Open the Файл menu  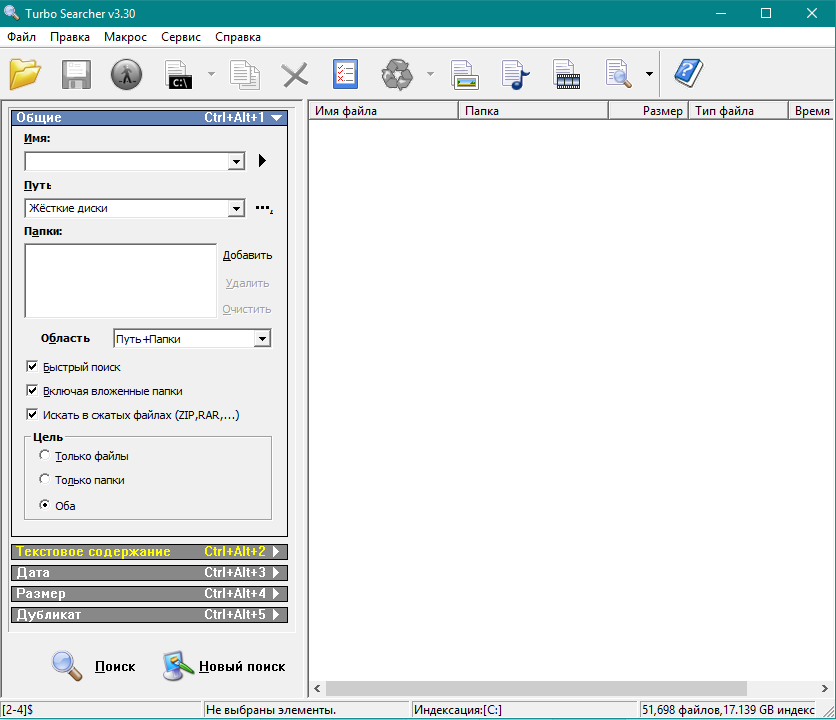[x=21, y=37]
